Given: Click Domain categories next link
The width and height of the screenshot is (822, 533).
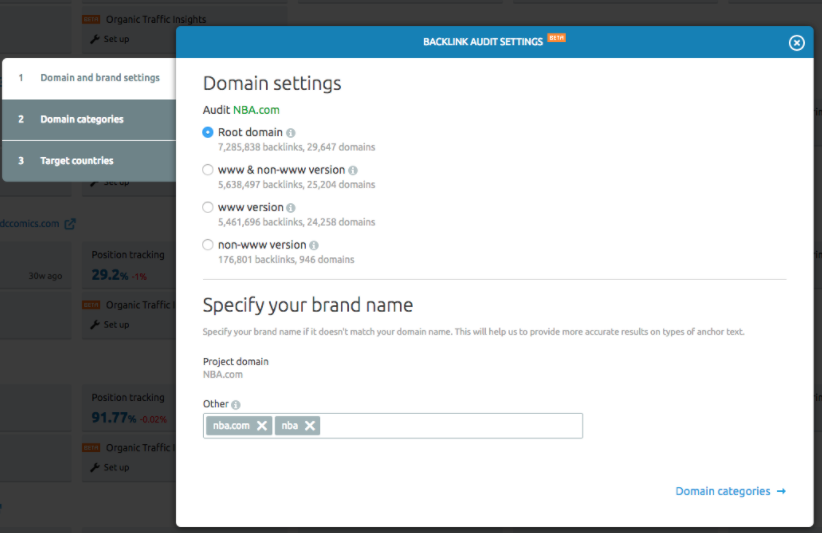Looking at the screenshot, I should tap(730, 491).
